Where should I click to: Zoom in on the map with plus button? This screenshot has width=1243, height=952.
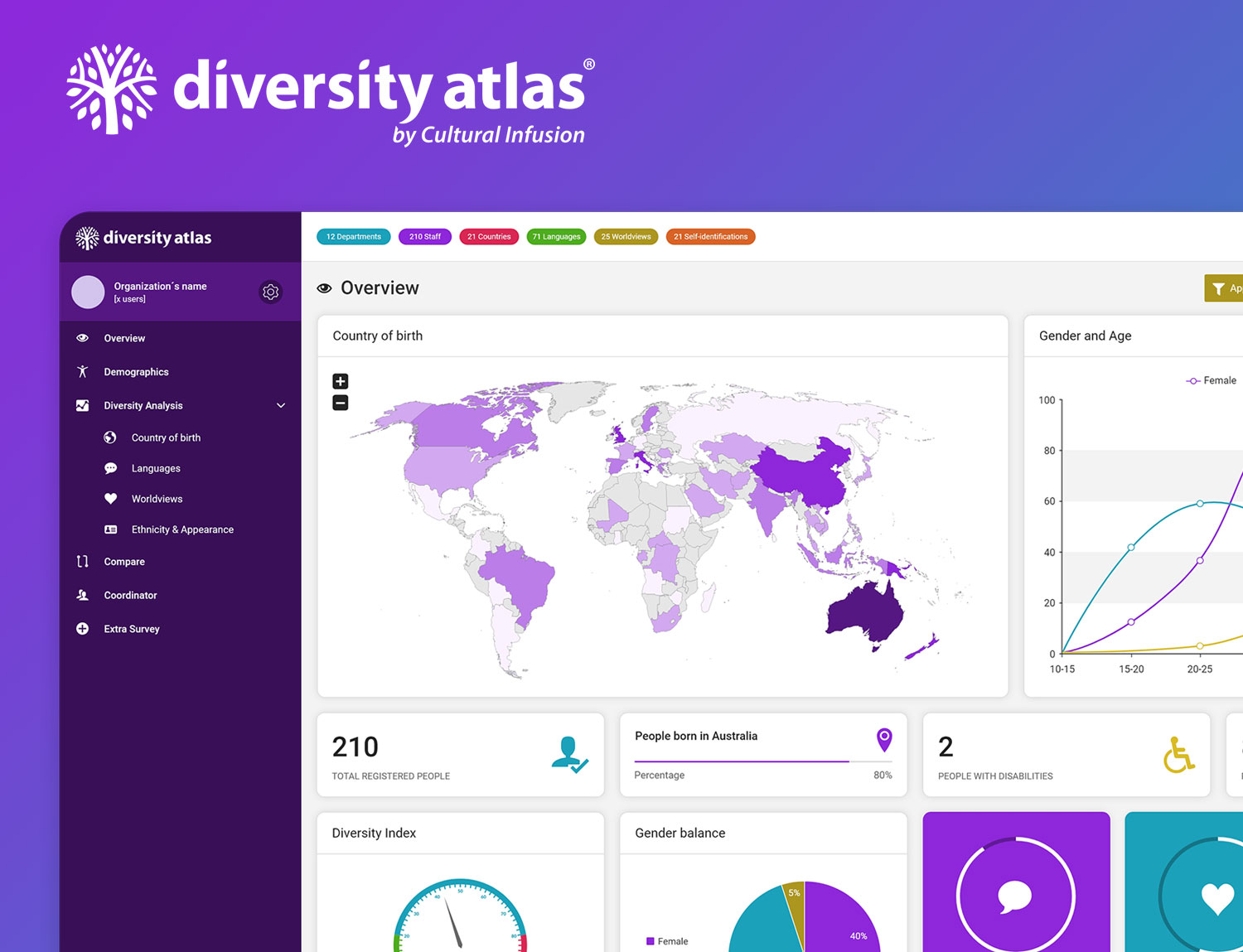tap(341, 381)
